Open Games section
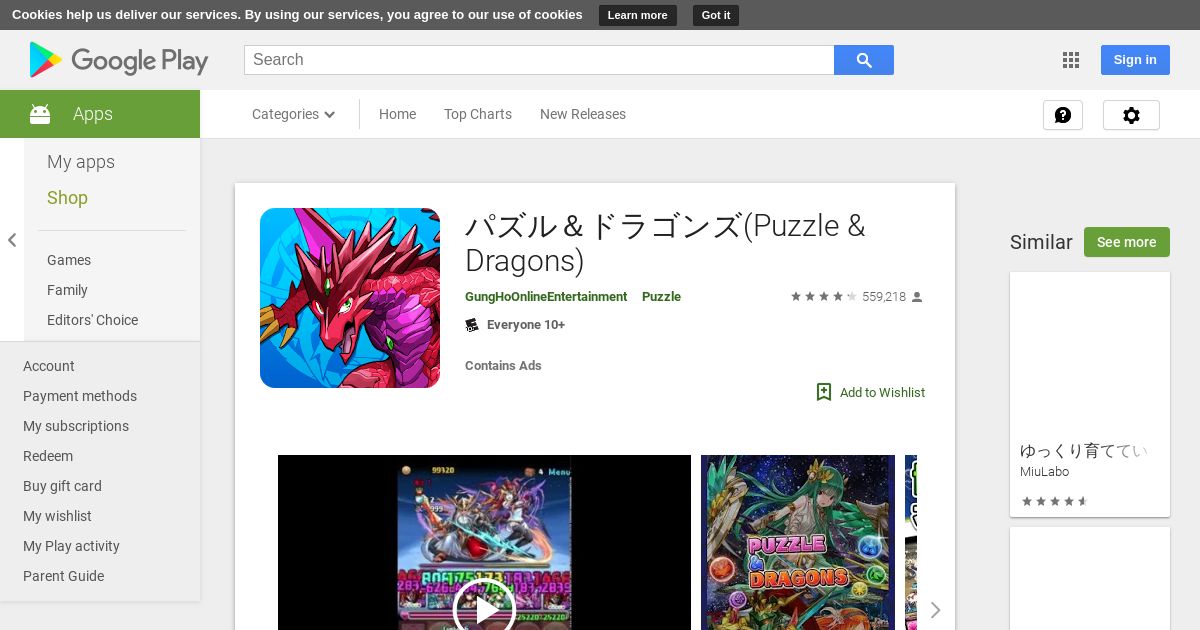 69,260
